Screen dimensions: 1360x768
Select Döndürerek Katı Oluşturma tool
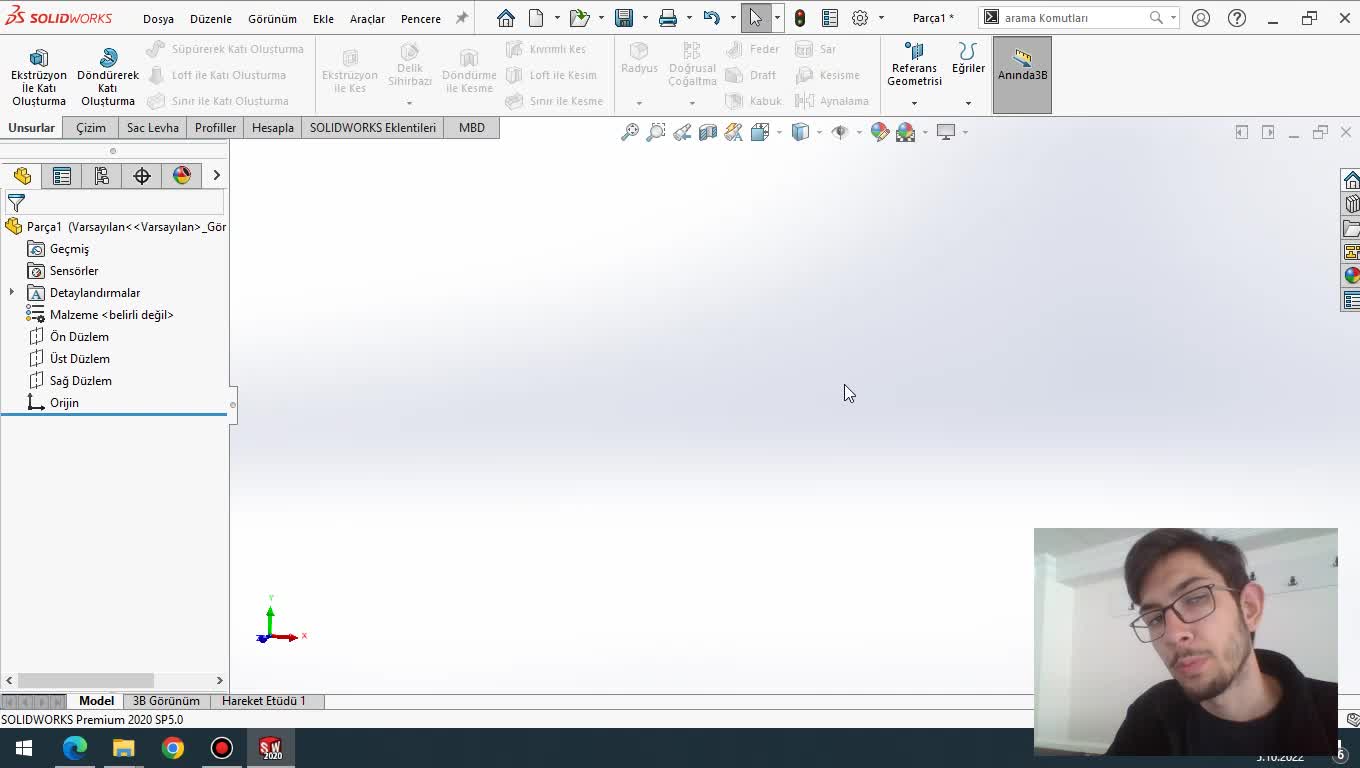coord(108,76)
